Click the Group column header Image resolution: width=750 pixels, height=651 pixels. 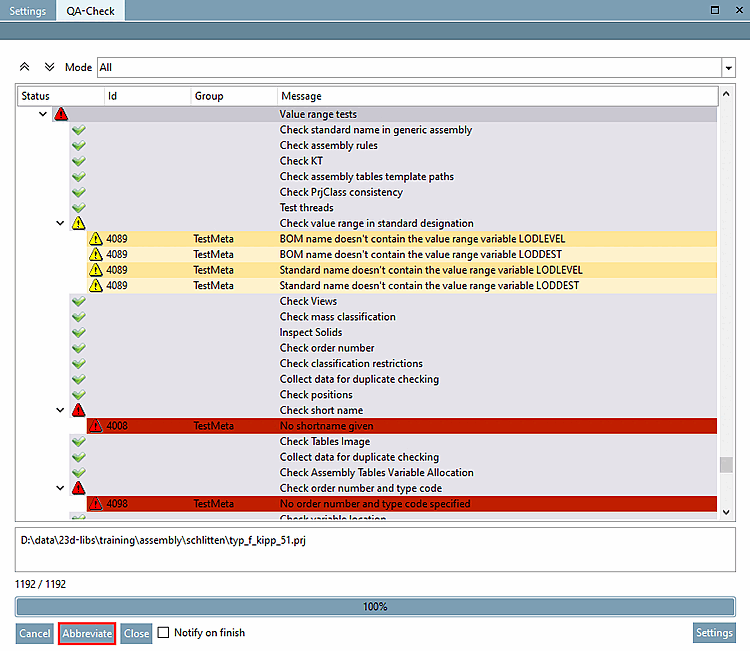(x=234, y=96)
